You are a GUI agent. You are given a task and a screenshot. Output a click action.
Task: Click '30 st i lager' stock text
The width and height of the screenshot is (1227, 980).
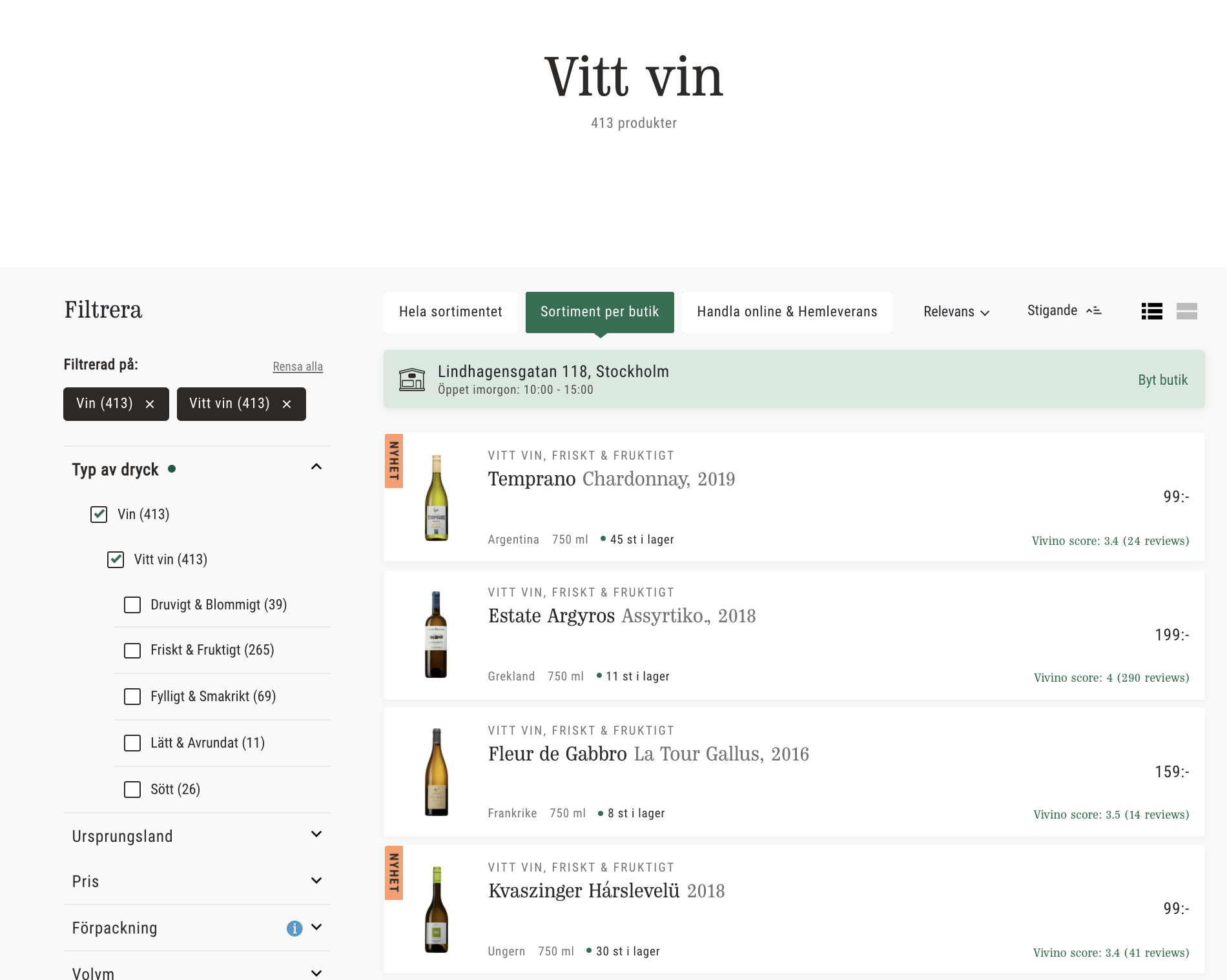pos(628,952)
